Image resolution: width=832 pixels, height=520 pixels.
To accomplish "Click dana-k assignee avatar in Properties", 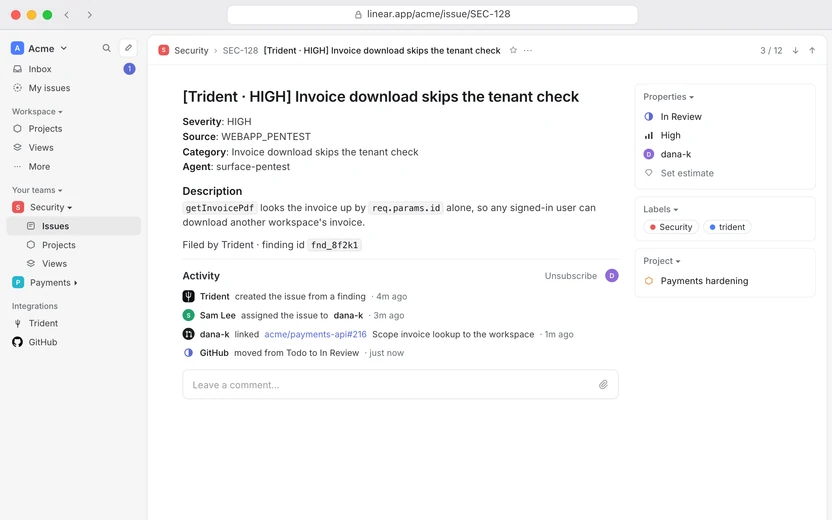I will [648, 154].
